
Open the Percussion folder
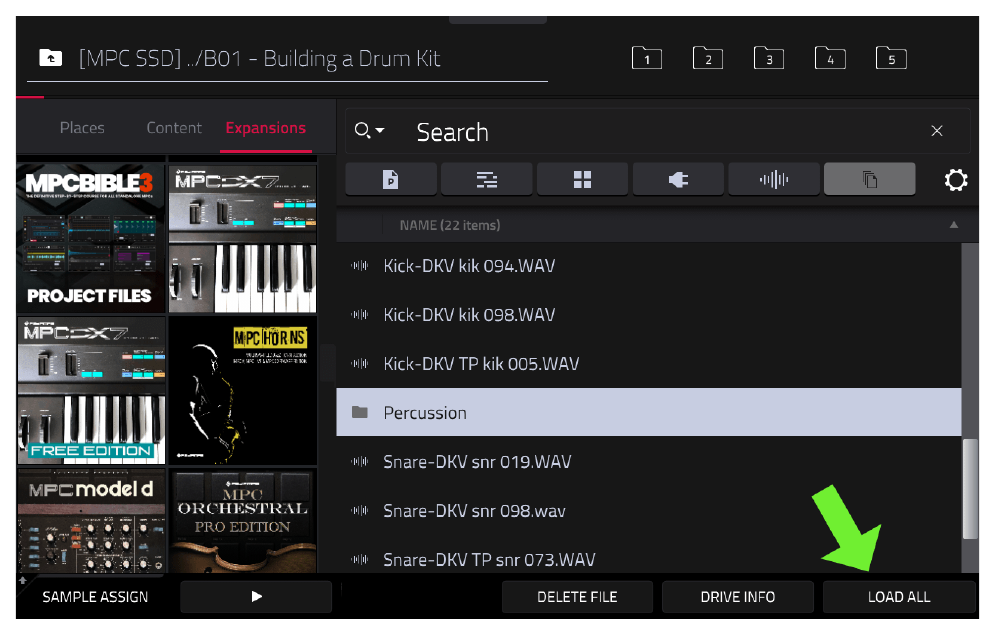[x=649, y=412]
